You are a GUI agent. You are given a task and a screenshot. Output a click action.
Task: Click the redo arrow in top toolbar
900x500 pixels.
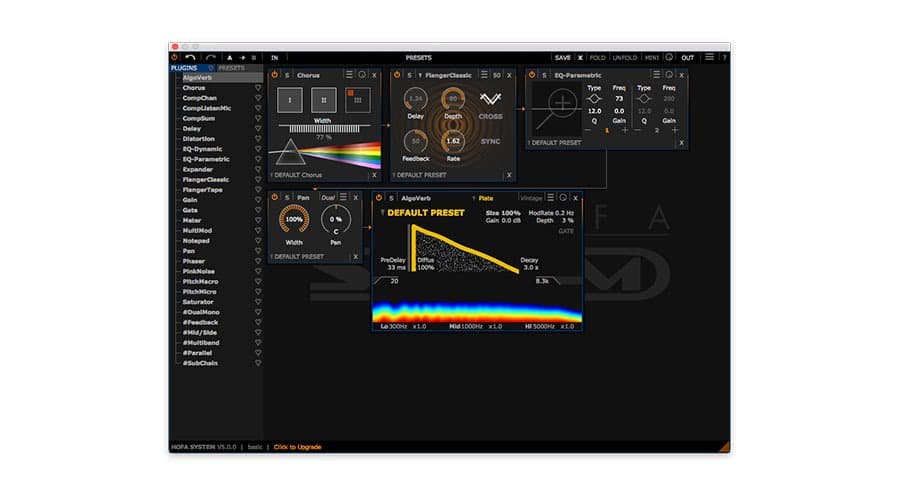click(211, 57)
